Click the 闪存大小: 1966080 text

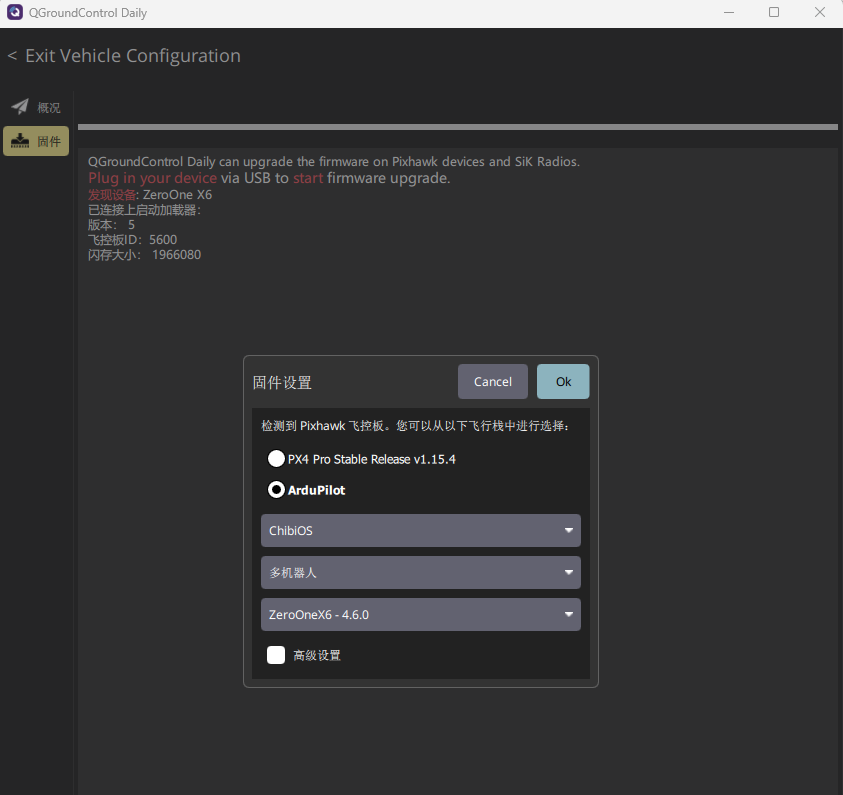pos(145,255)
